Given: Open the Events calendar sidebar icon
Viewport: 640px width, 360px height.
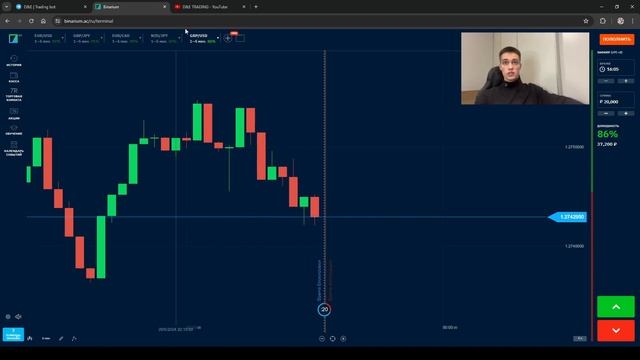Looking at the screenshot, I should (x=13, y=148).
